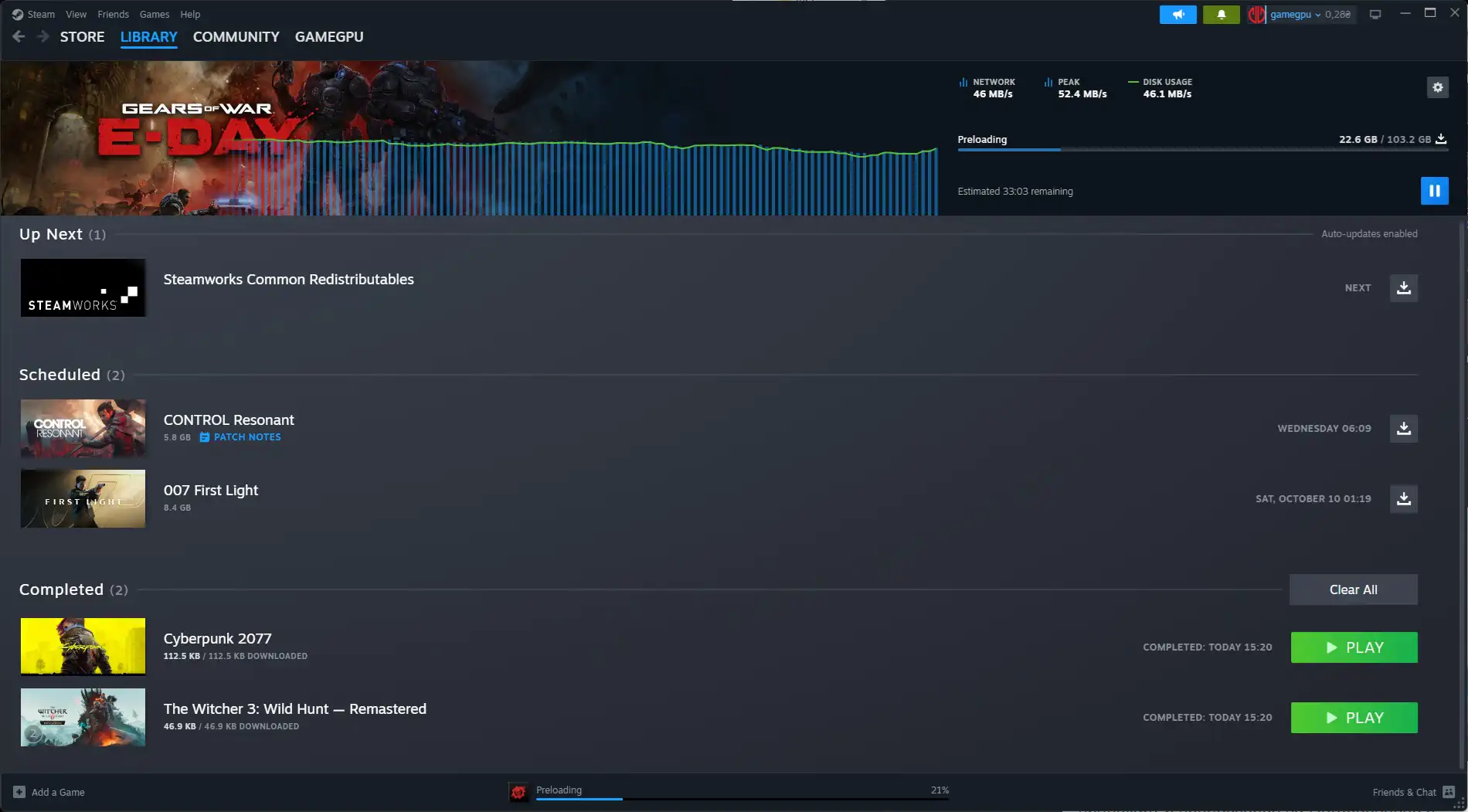Open 007 First Light thumbnail
The image size is (1468, 812).
pyautogui.click(x=83, y=499)
